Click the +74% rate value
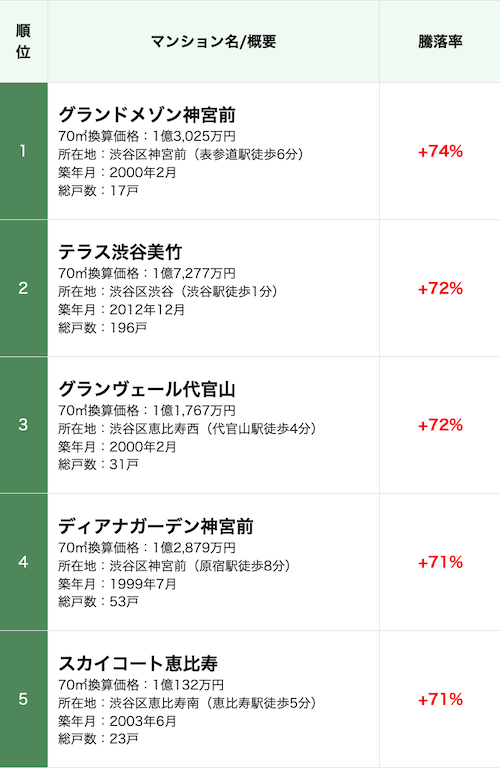 click(440, 151)
